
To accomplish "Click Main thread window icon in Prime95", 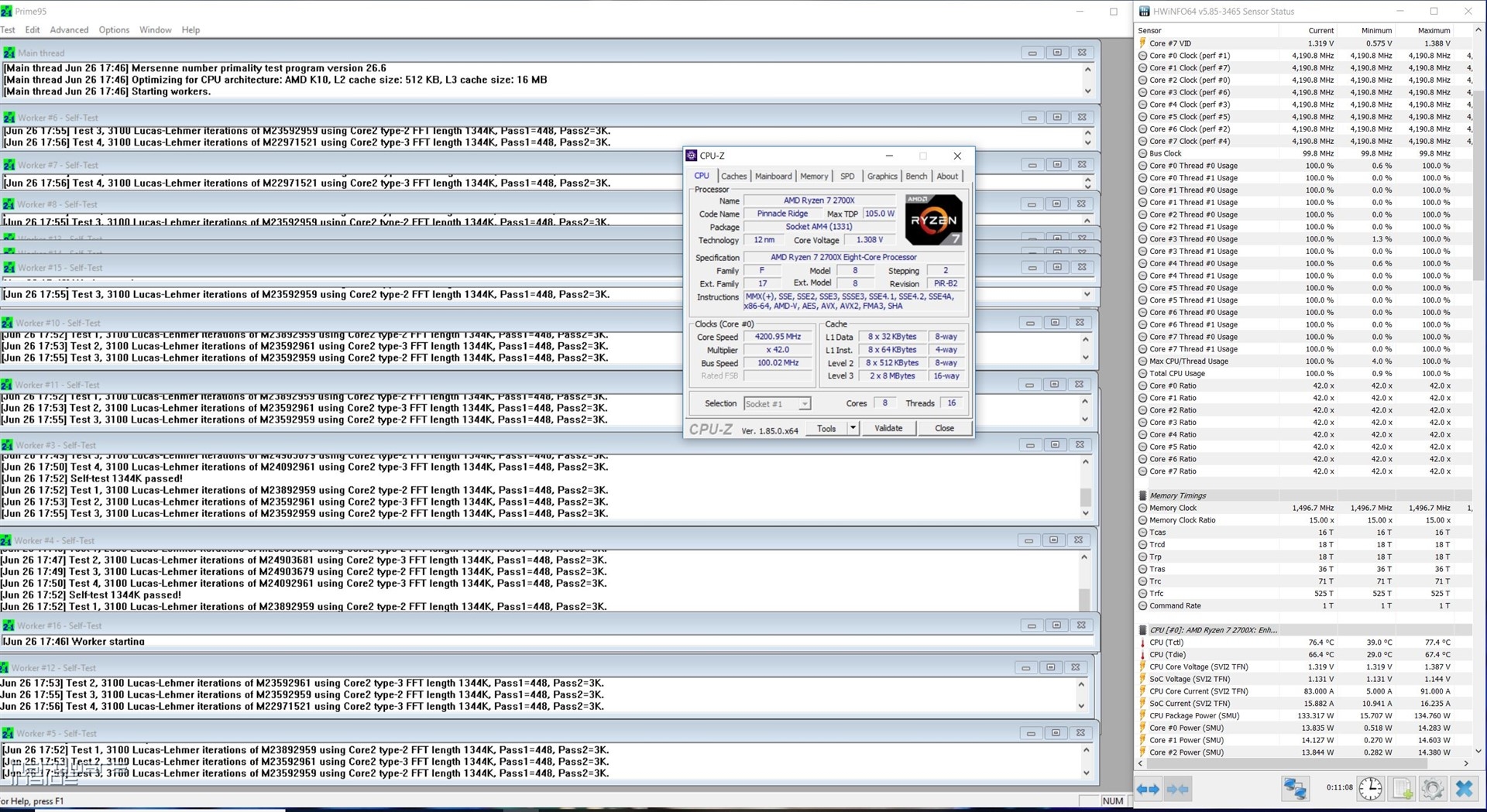I will (9, 53).
